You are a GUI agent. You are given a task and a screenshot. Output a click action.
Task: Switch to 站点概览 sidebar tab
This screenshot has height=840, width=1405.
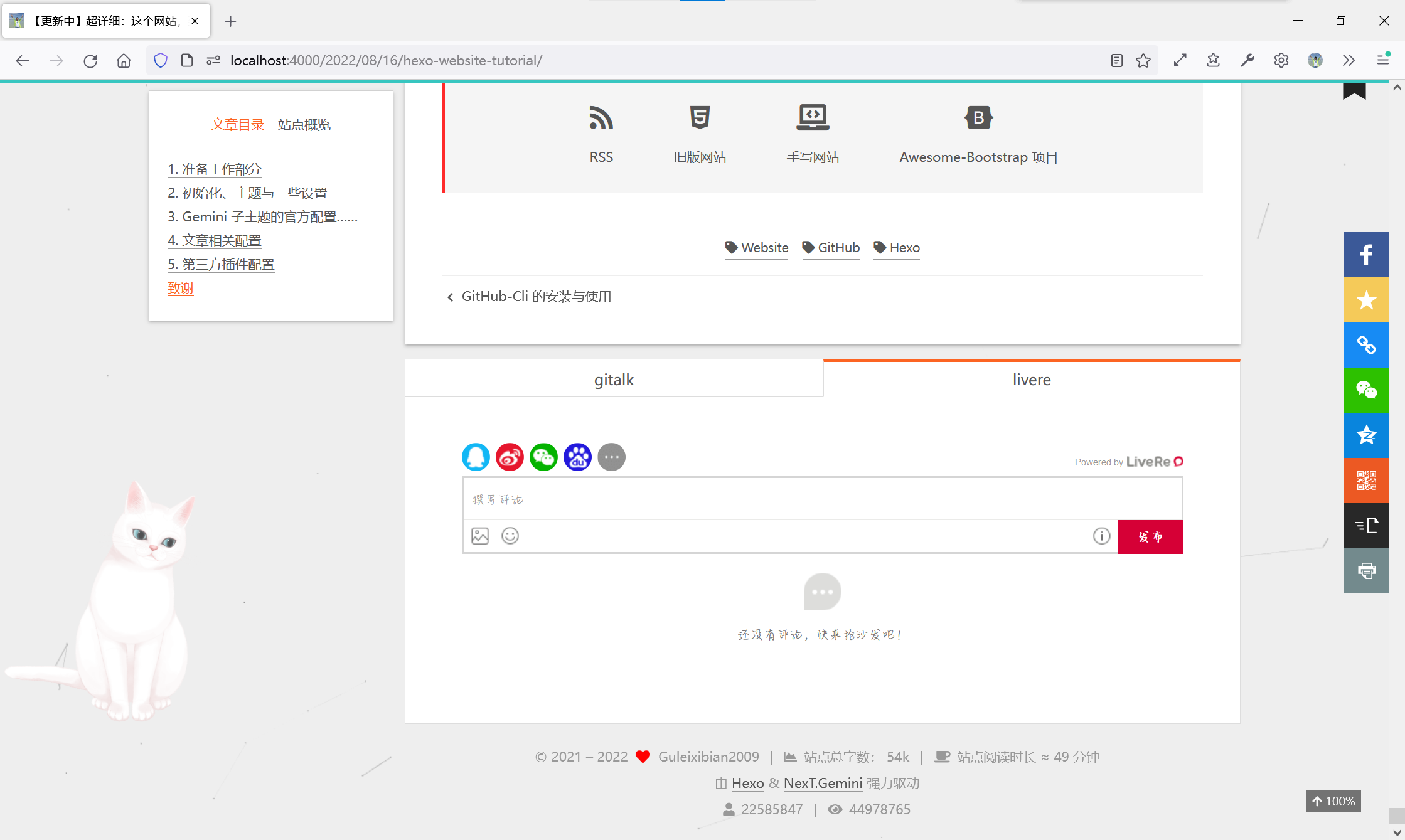pyautogui.click(x=304, y=125)
